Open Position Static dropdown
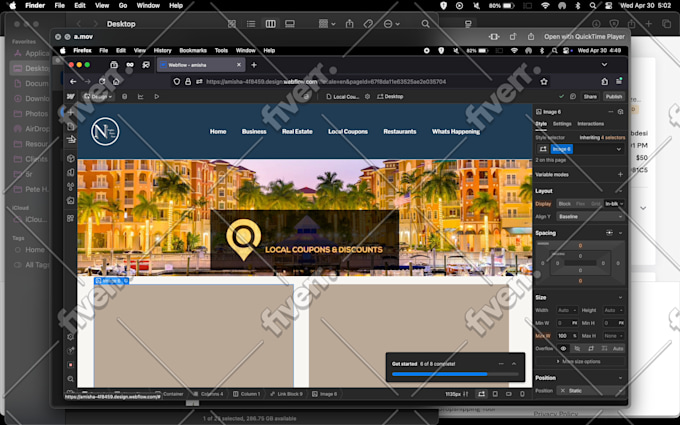Image resolution: width=680 pixels, height=425 pixels. tap(590, 391)
